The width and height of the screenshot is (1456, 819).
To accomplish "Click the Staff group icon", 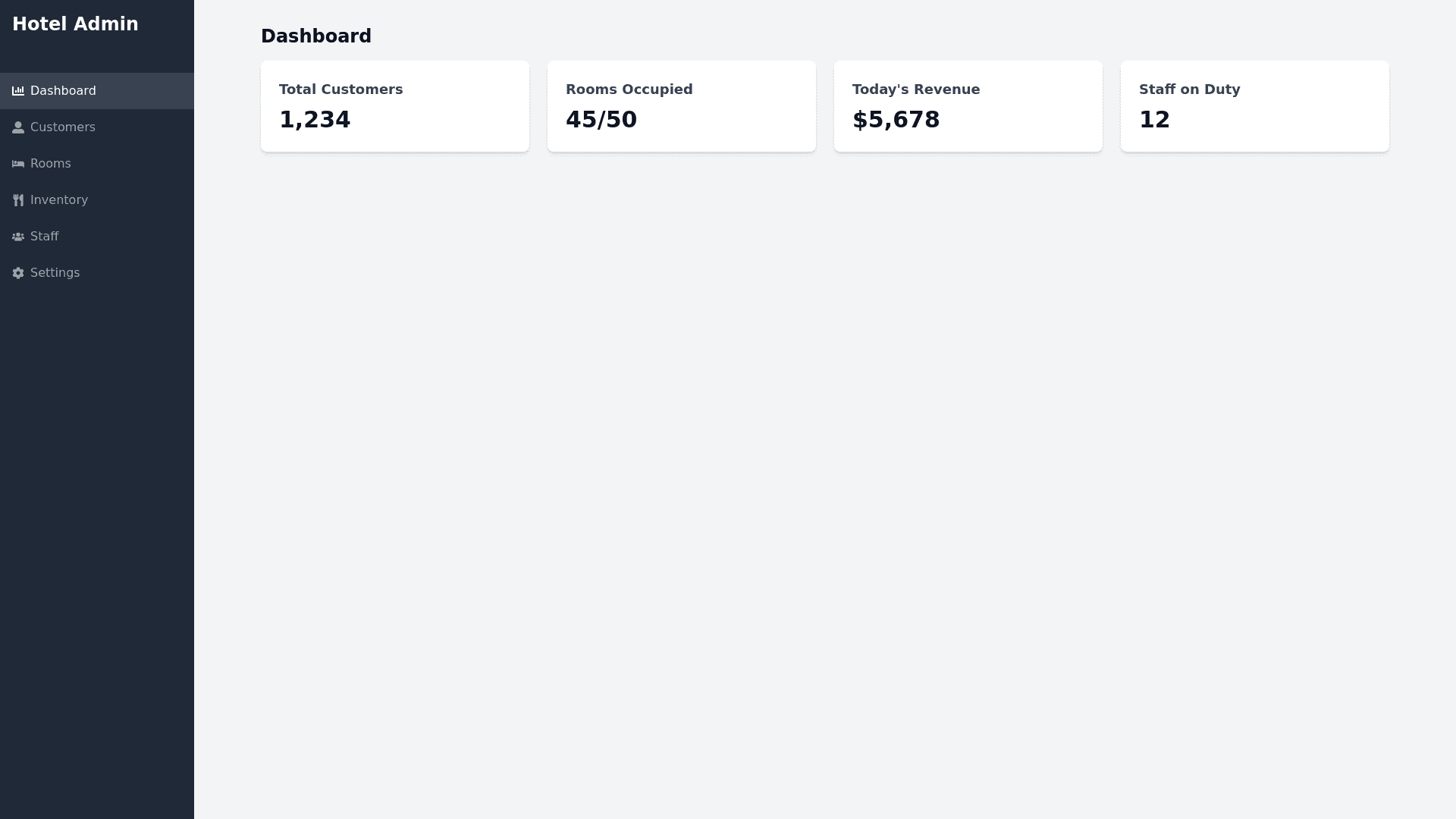I will (x=18, y=237).
